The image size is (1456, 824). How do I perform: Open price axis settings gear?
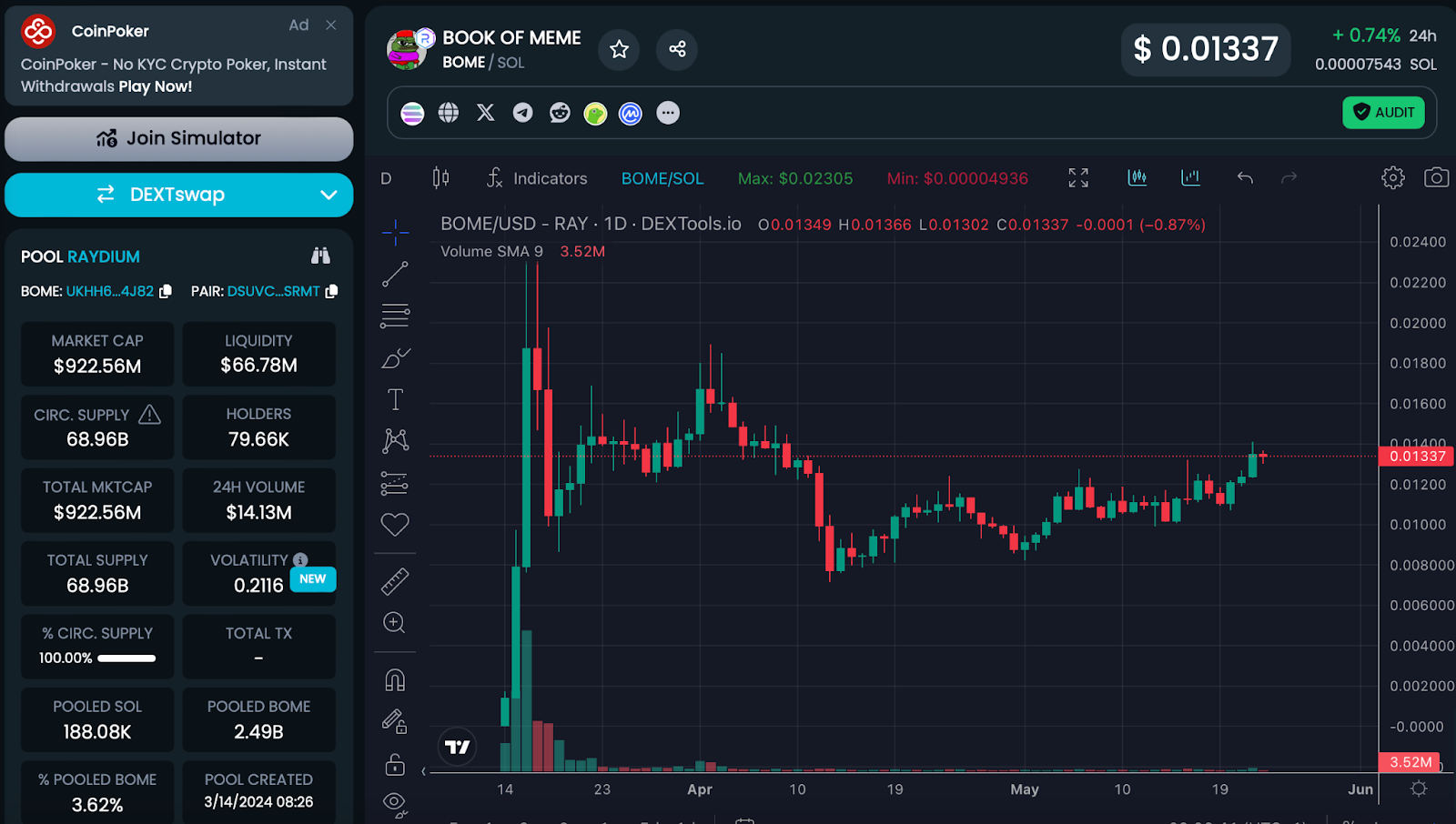pyautogui.click(x=1418, y=789)
